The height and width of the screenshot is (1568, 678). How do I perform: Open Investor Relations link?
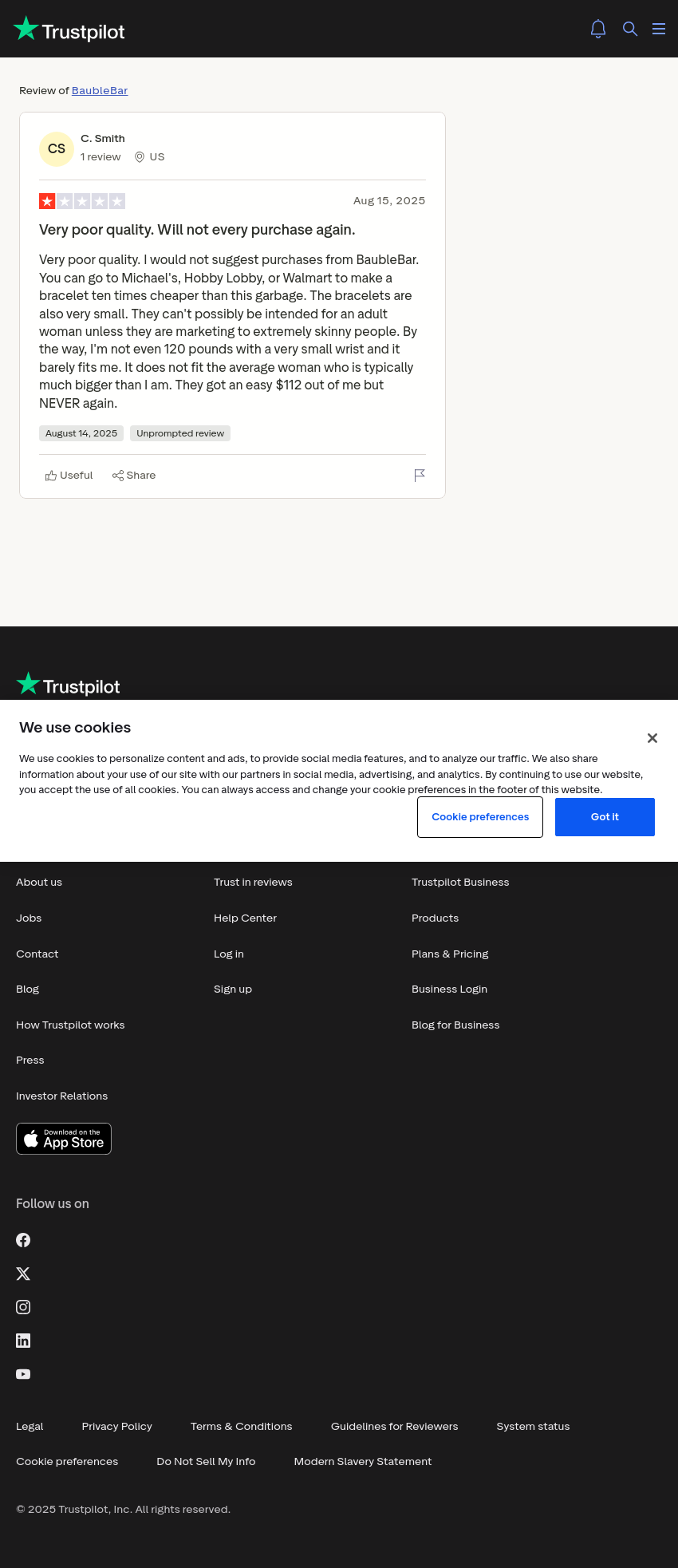point(62,1096)
